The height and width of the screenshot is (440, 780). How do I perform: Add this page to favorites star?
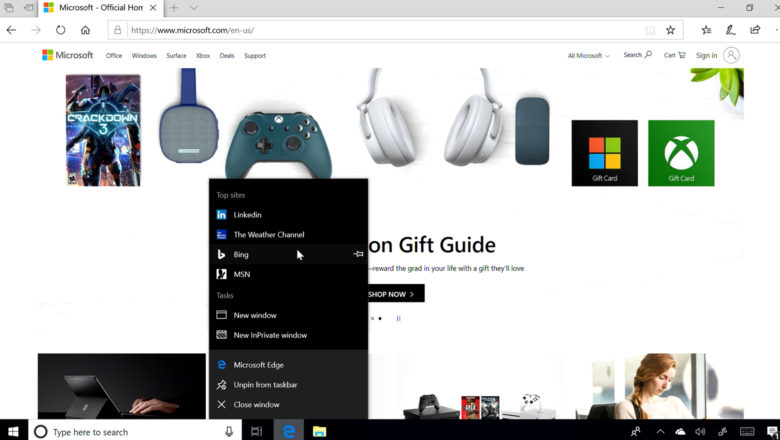point(671,30)
